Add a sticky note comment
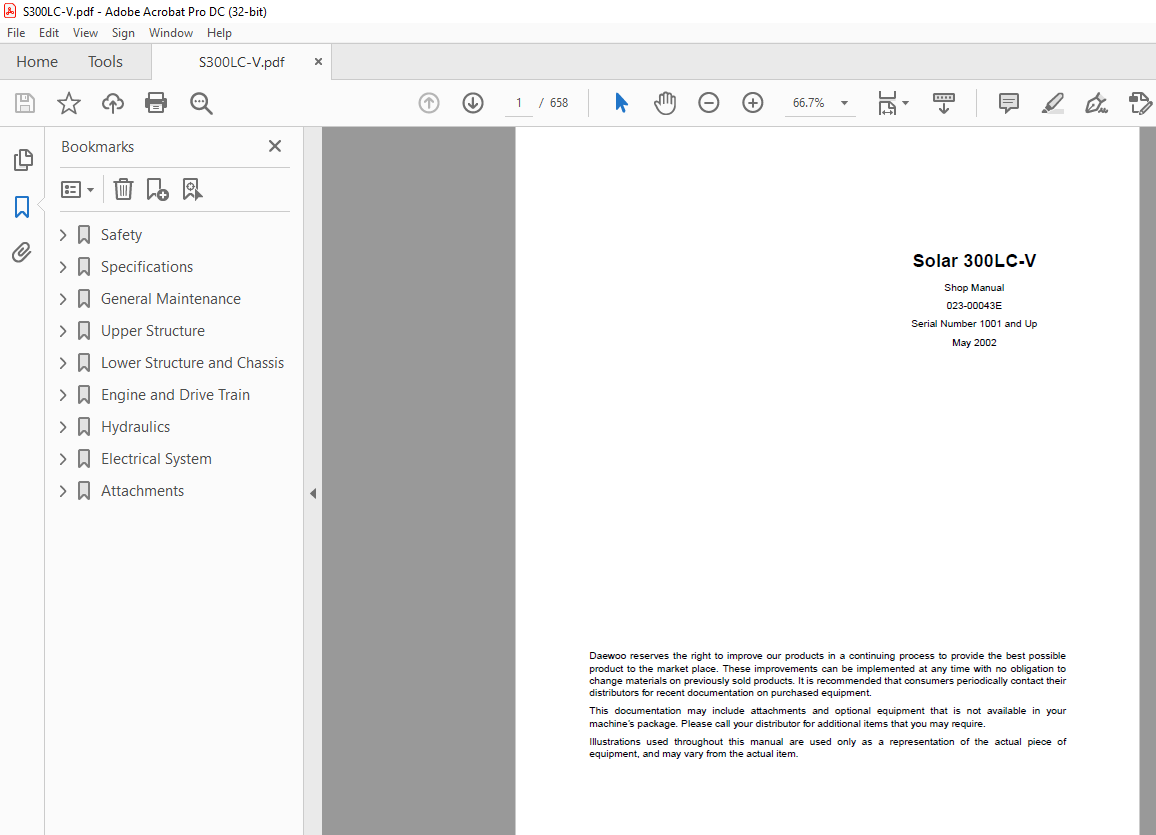 1009,103
